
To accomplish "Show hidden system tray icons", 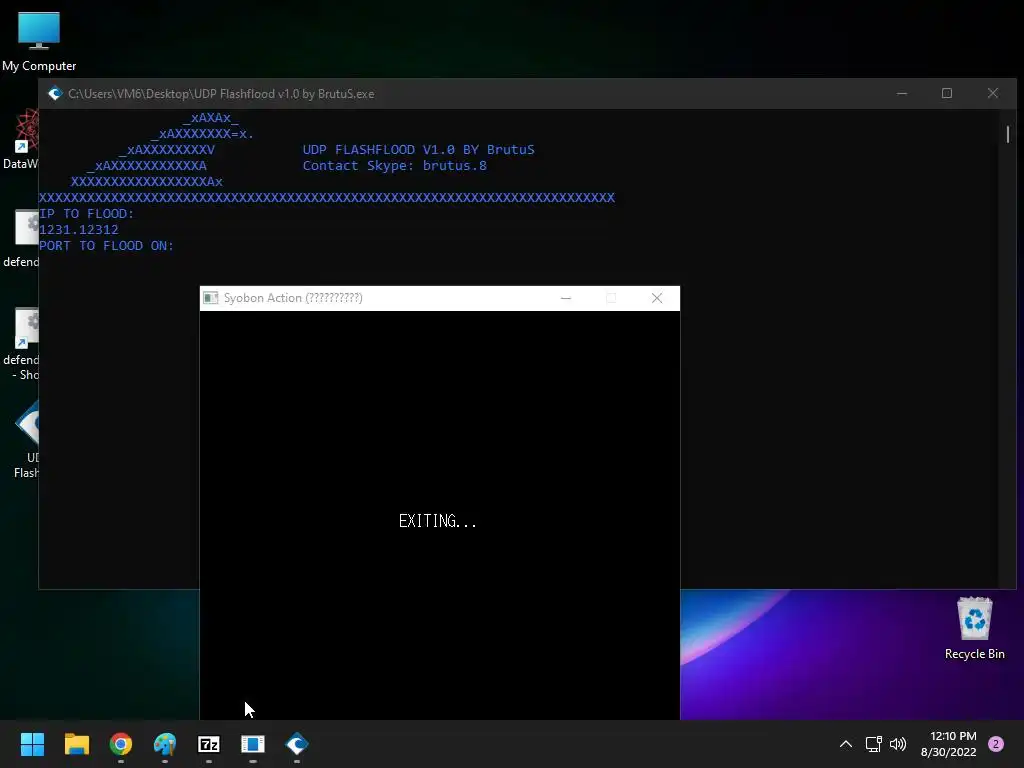I will [846, 744].
